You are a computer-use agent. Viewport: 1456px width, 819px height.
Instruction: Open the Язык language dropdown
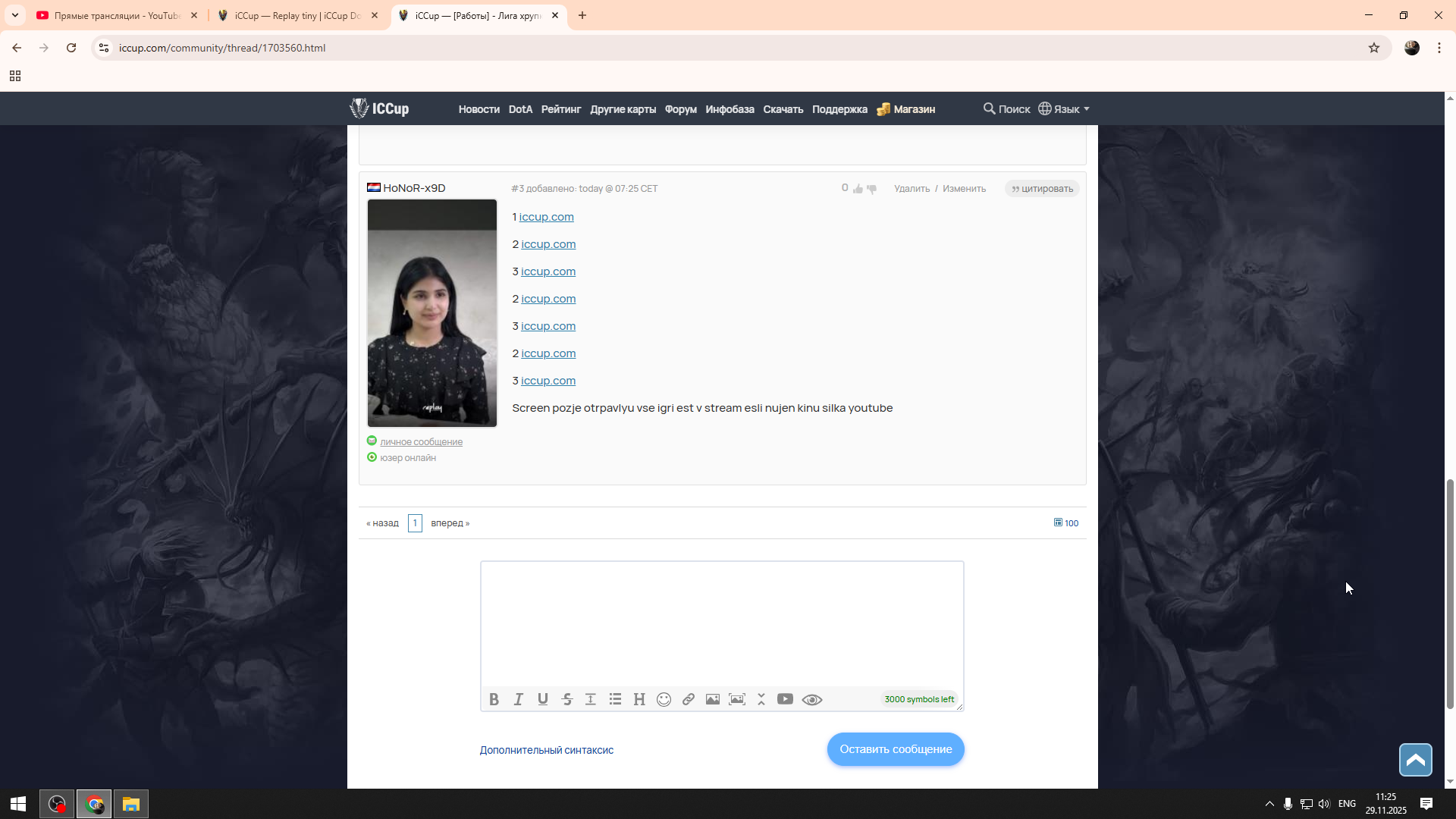(x=1064, y=109)
